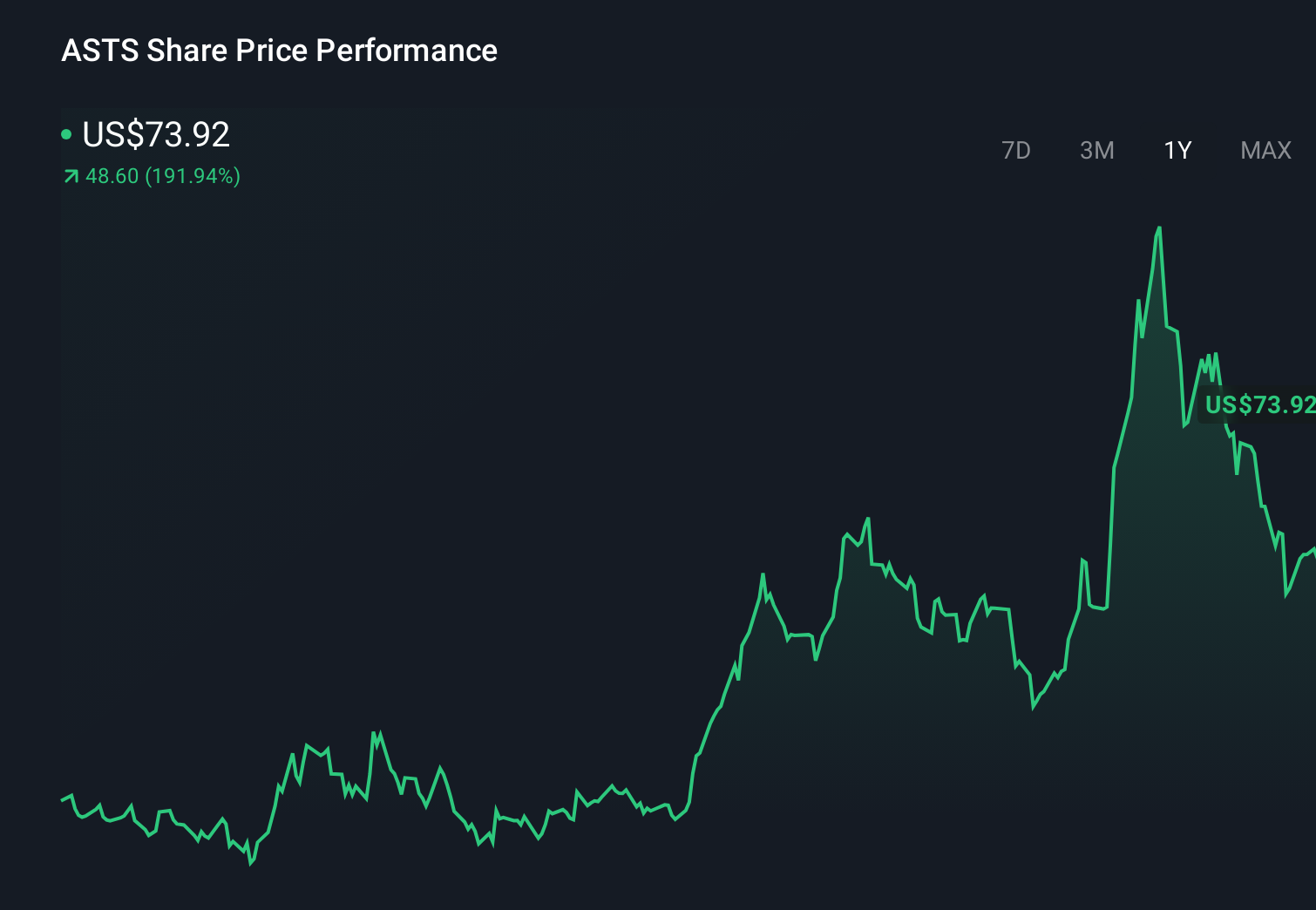This screenshot has height=910, width=1316.
Task: Click the upward trend arrow icon
Action: 71,176
